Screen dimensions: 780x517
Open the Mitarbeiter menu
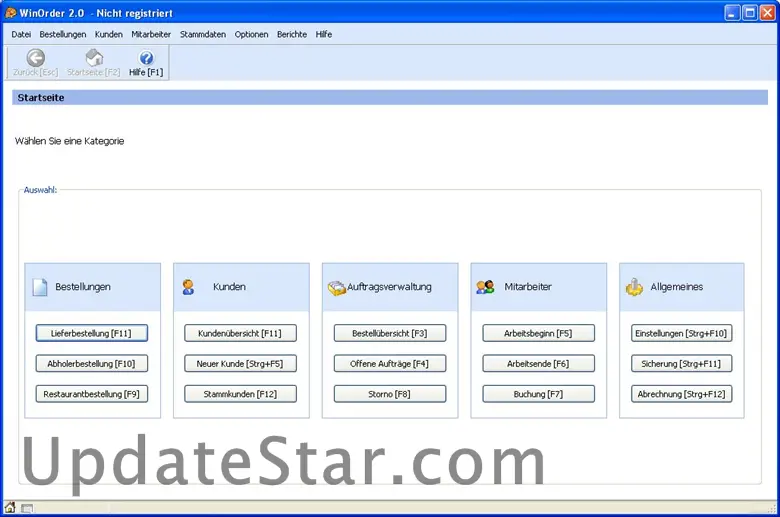pyautogui.click(x=151, y=34)
